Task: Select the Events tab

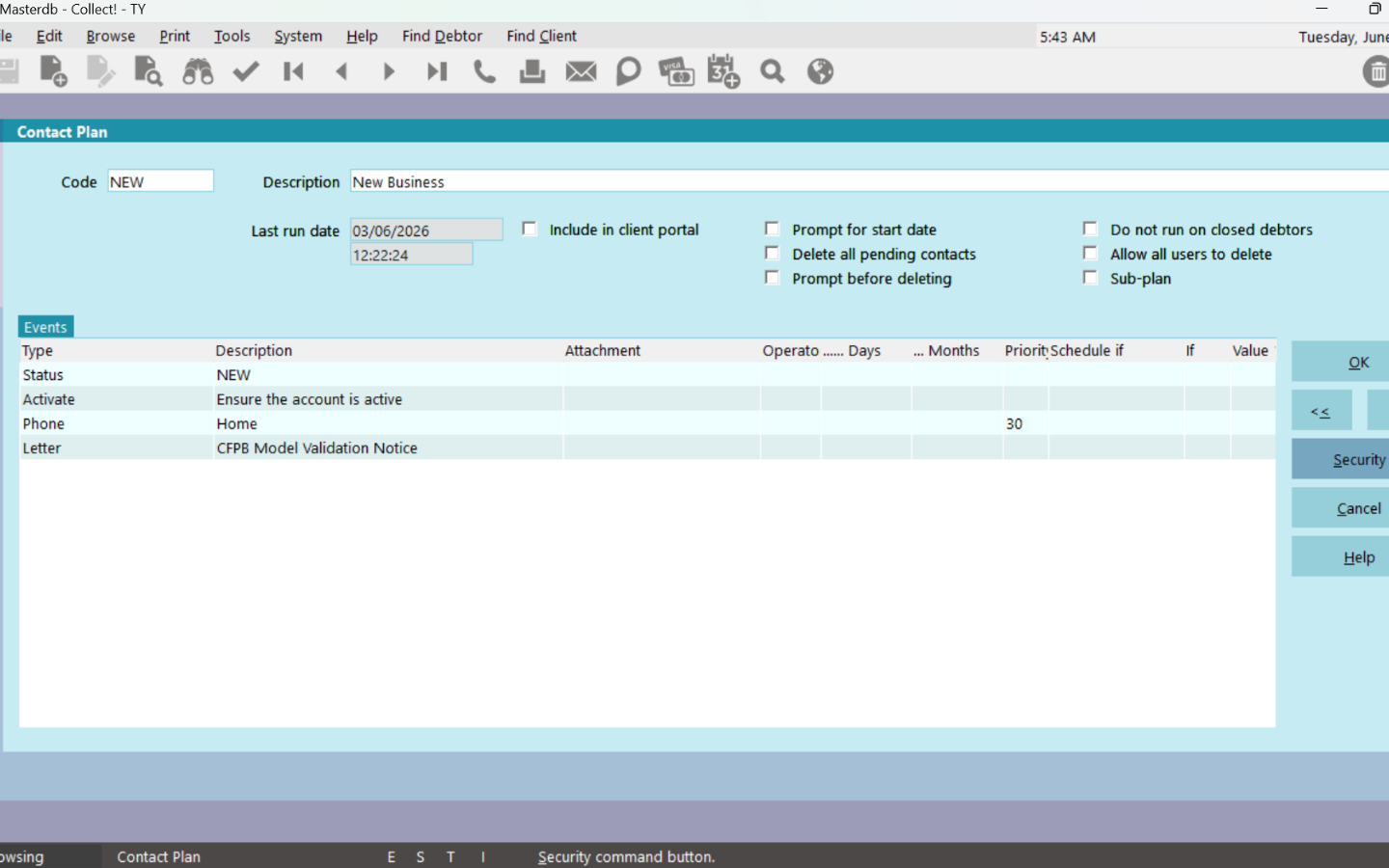Action: click(x=45, y=327)
